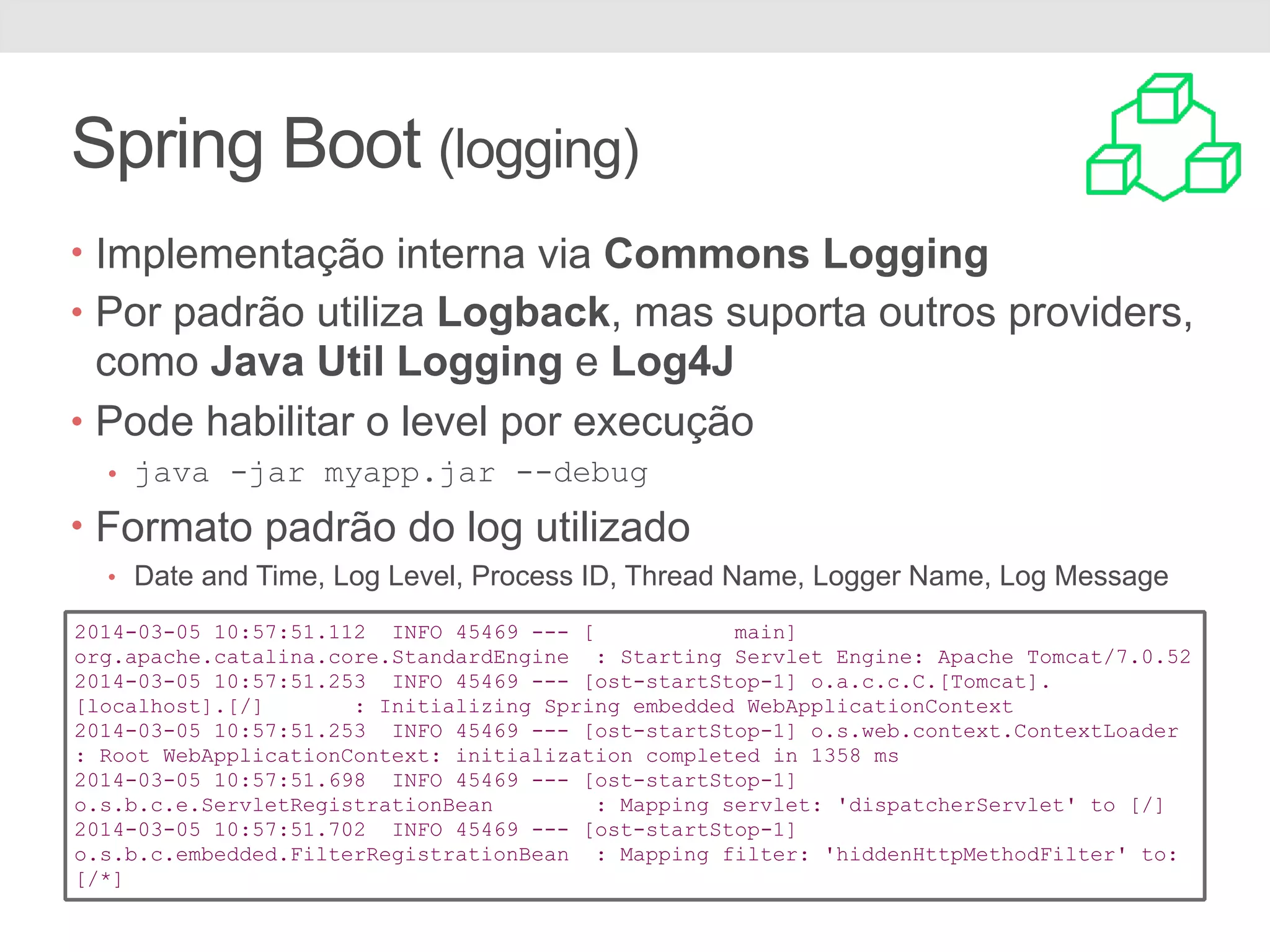Click the 'main]' thread name in the log
Screen dimensions: 1270x952
pos(765,633)
